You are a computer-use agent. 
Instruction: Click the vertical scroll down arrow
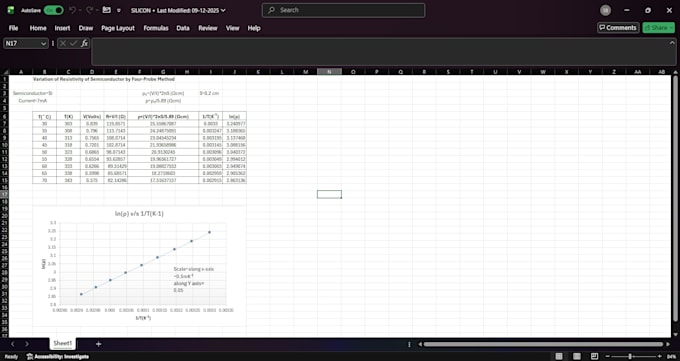click(675, 334)
